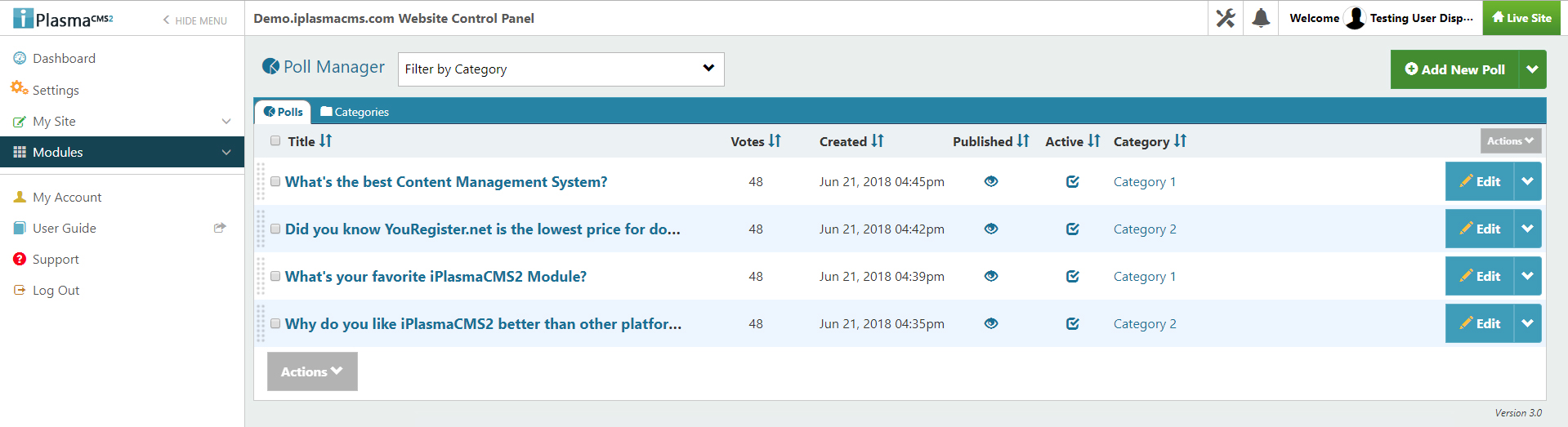Open the bottom Actions dropdown below the polls

tap(312, 371)
